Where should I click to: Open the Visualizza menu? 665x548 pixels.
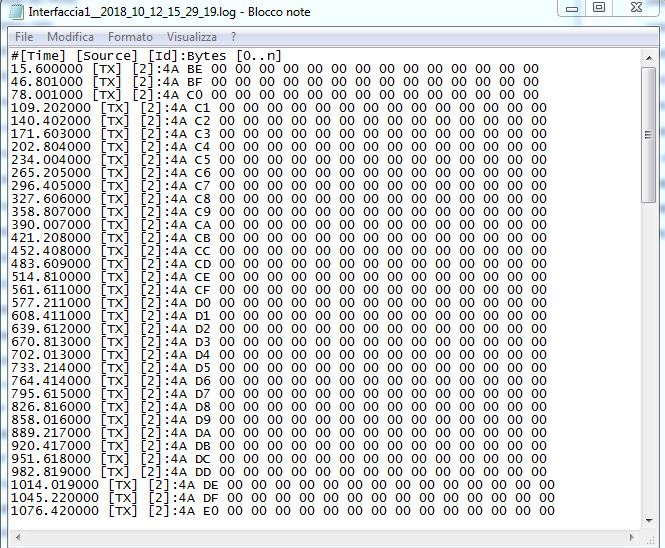tap(191, 36)
